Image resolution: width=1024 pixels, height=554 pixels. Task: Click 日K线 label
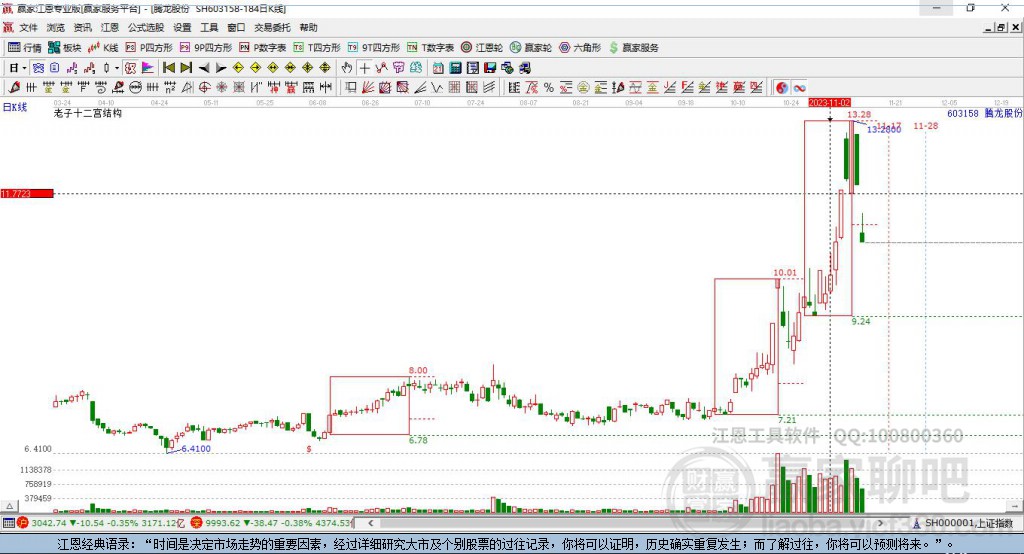(x=14, y=107)
